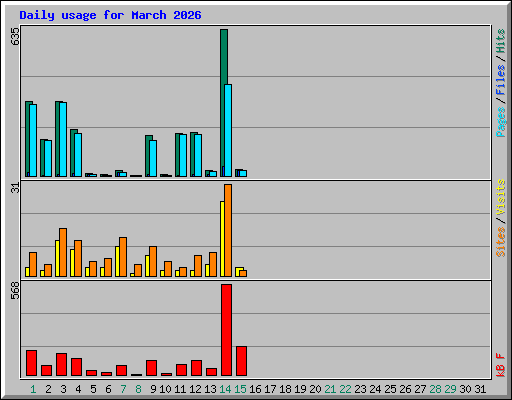This screenshot has height=400, width=512.
Task: Click the 568 KB axis value
Action: coord(15,290)
